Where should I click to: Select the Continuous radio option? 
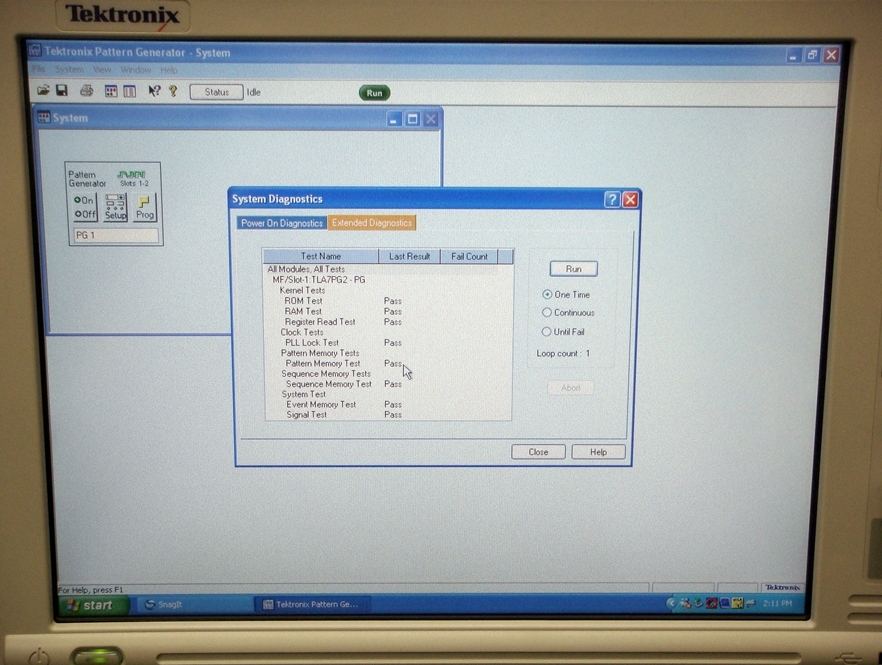(568, 312)
